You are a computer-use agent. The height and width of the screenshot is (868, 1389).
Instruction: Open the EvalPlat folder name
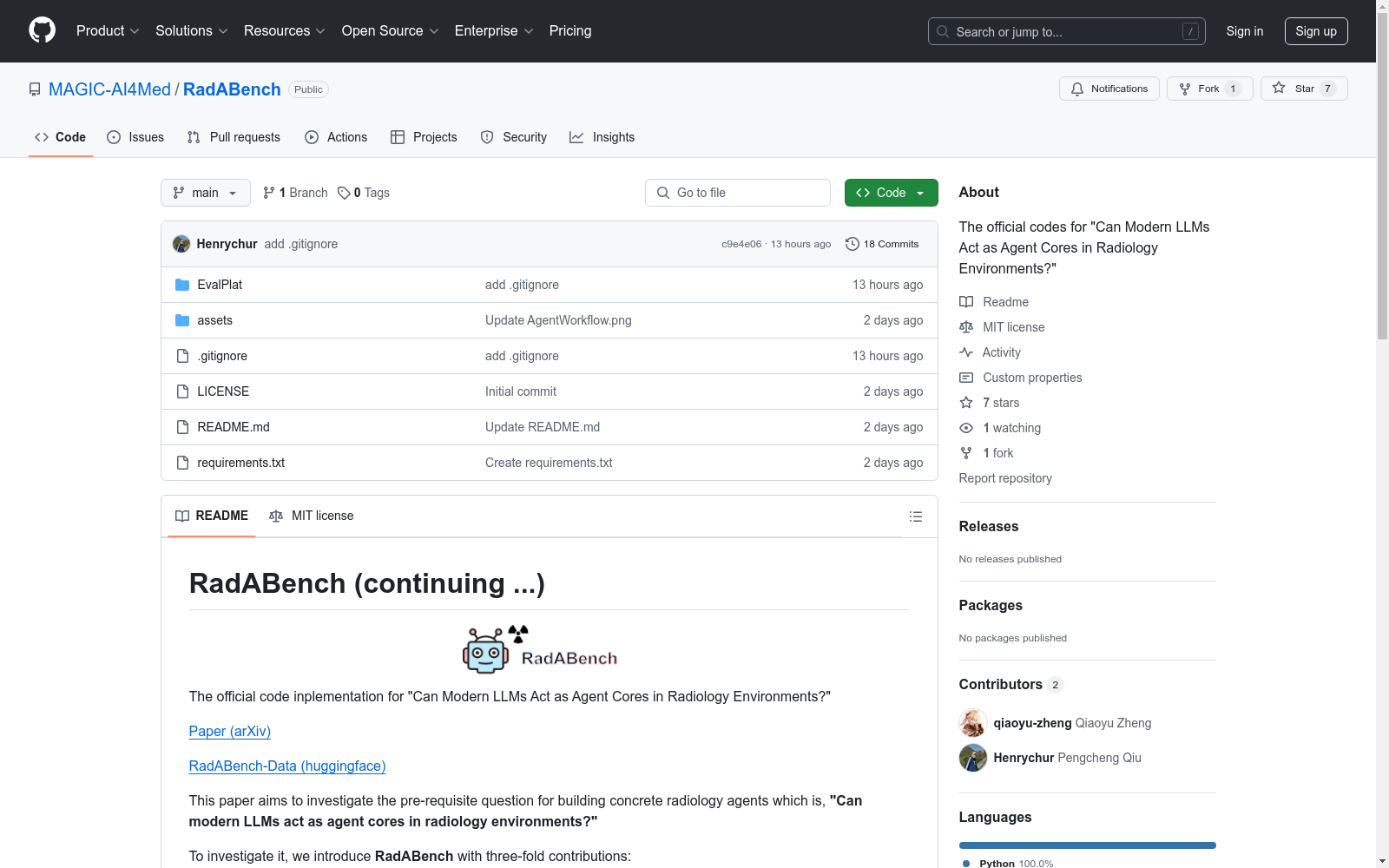tap(220, 285)
